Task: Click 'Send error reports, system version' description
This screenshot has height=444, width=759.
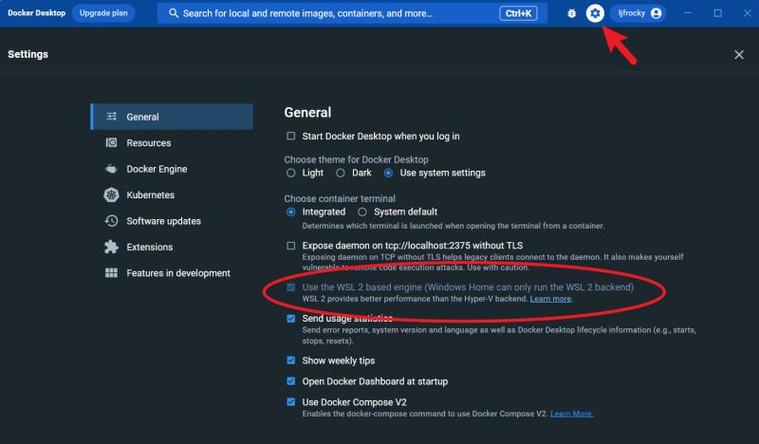Action: 499,335
